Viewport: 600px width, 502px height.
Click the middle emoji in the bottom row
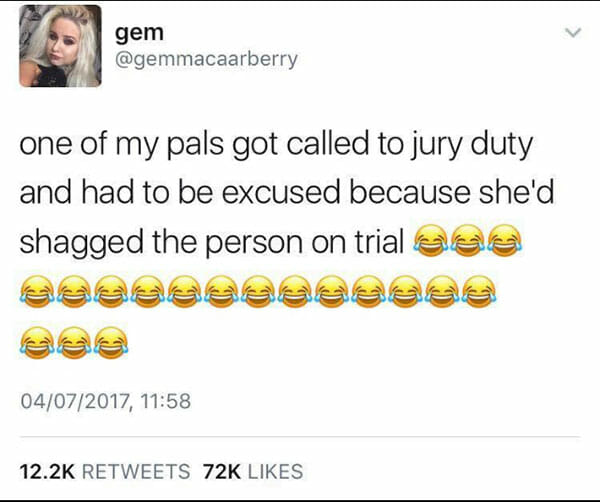coord(74,343)
